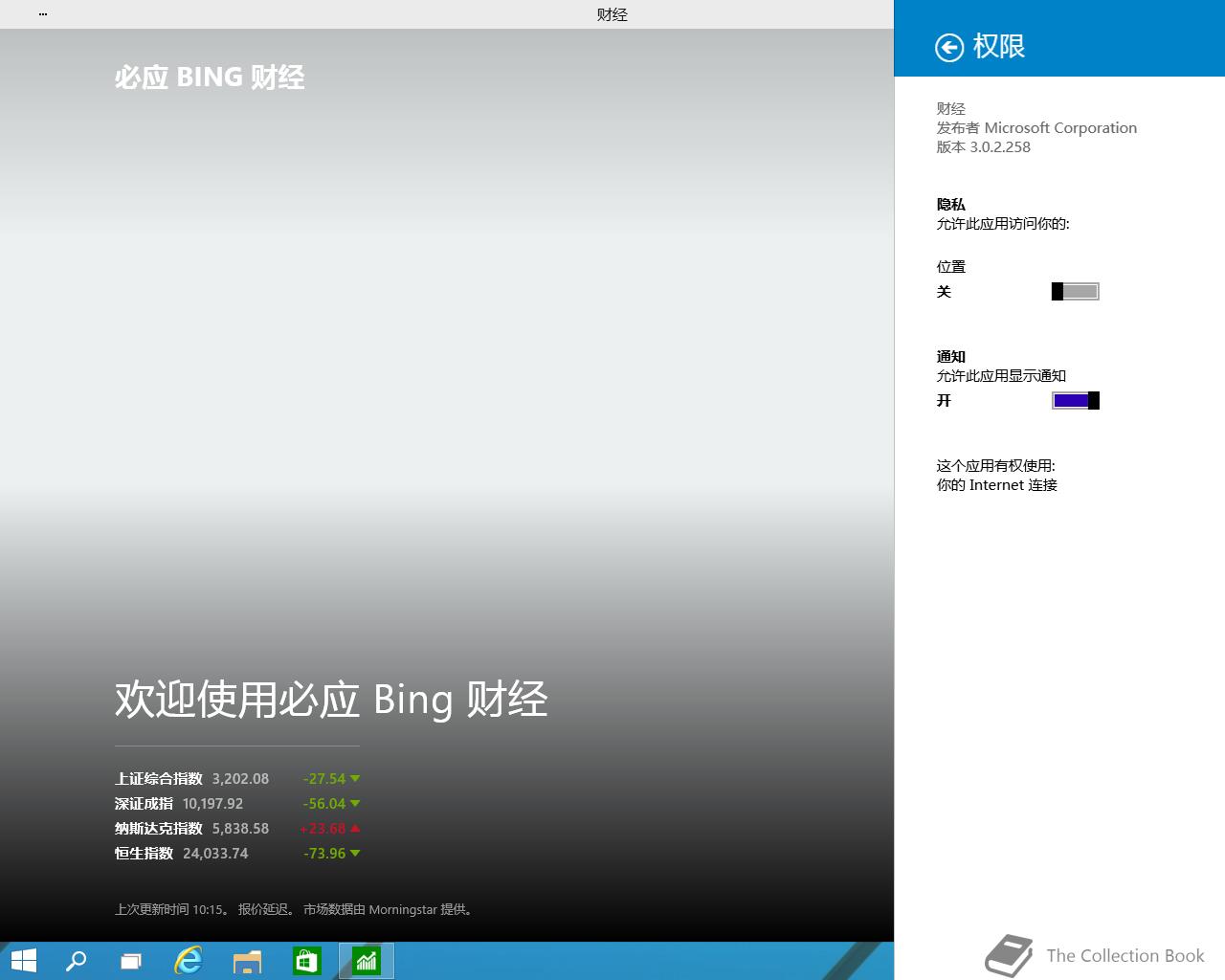Image resolution: width=1225 pixels, height=980 pixels.
Task: Click the 版本 3.0.2.258 text
Action: tap(984, 147)
